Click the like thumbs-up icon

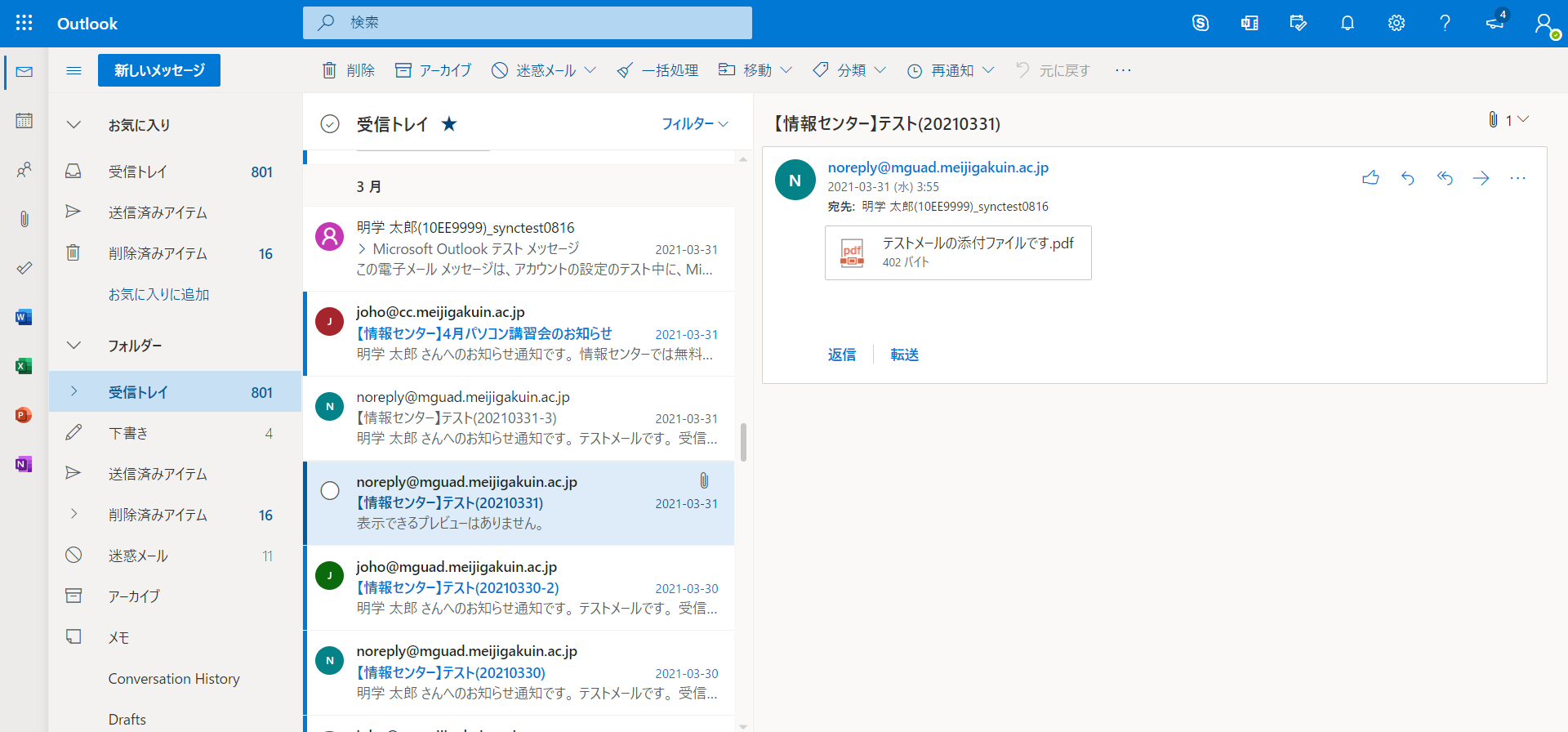[1370, 178]
